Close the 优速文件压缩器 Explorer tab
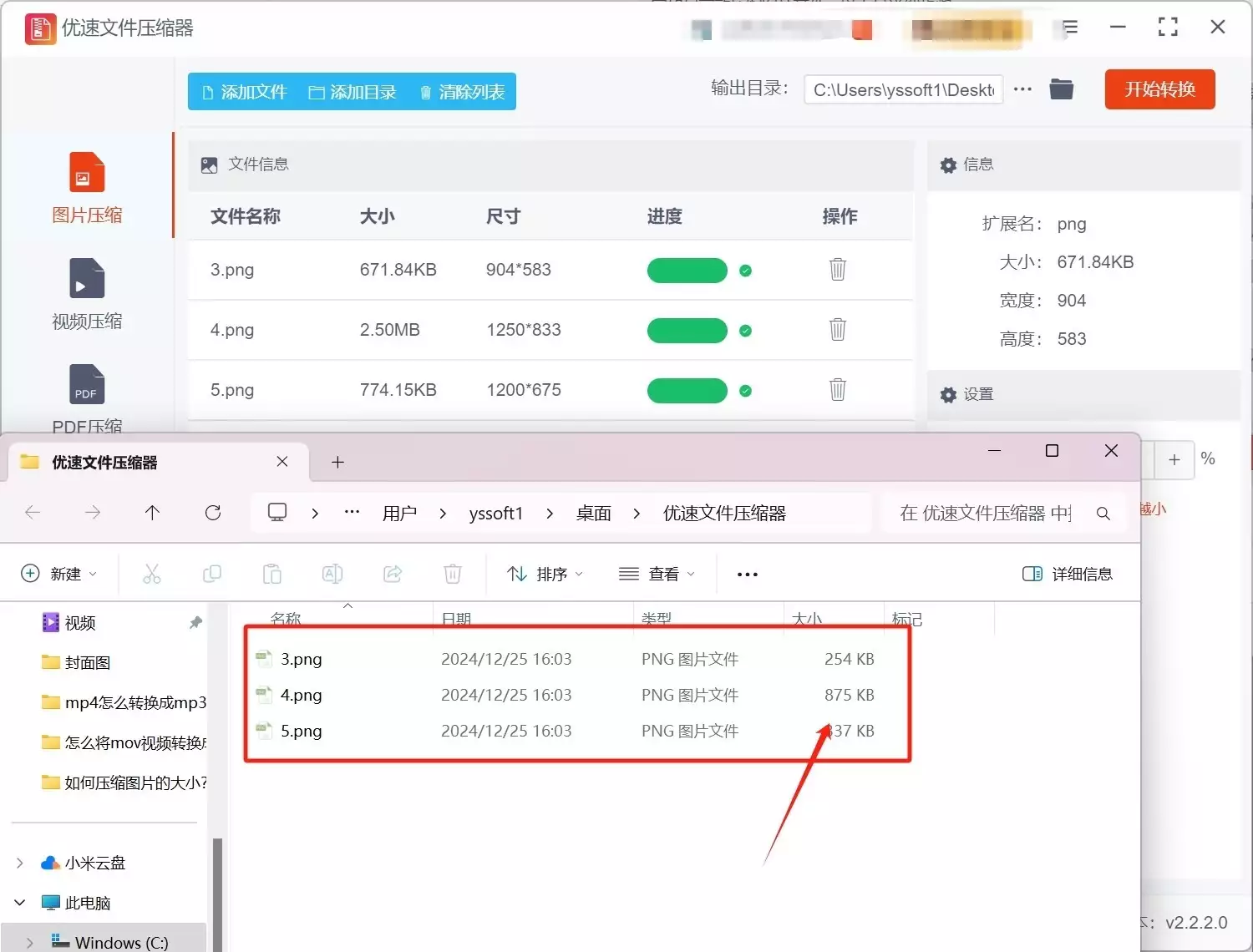The height and width of the screenshot is (952, 1253). tap(282, 462)
